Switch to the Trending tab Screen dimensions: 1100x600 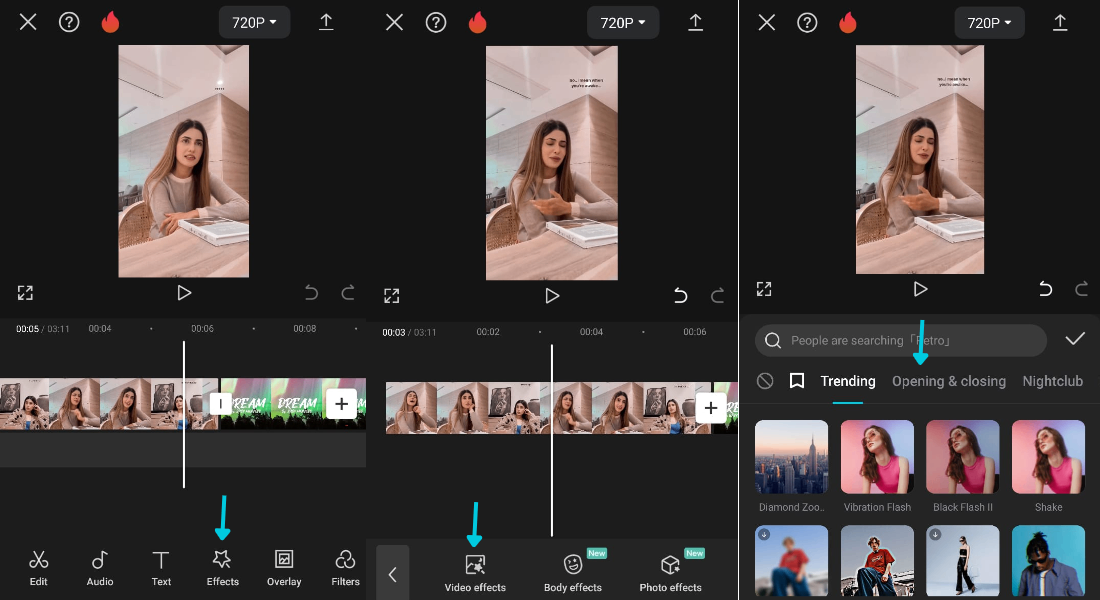848,381
